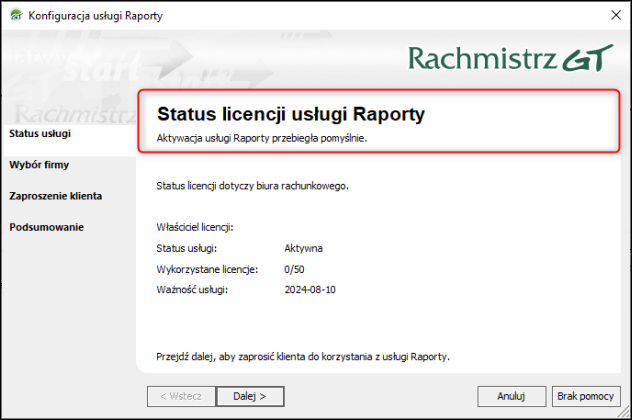
Task: Open the Brak pomocy button
Action: [586, 397]
